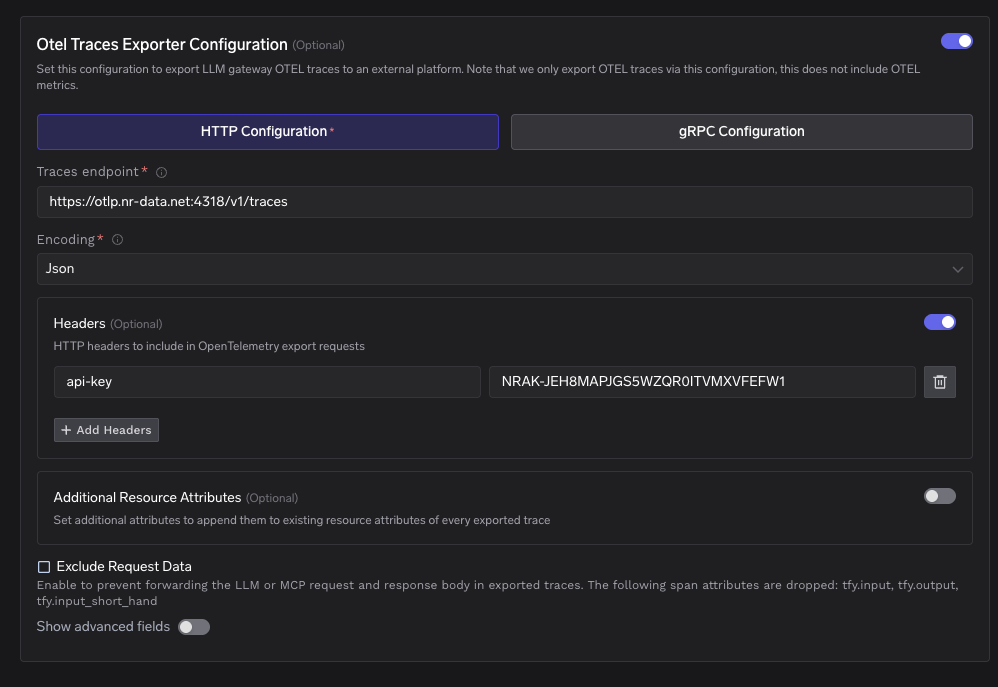Delete the api-key header with trash icon
The image size is (998, 687).
[939, 382]
